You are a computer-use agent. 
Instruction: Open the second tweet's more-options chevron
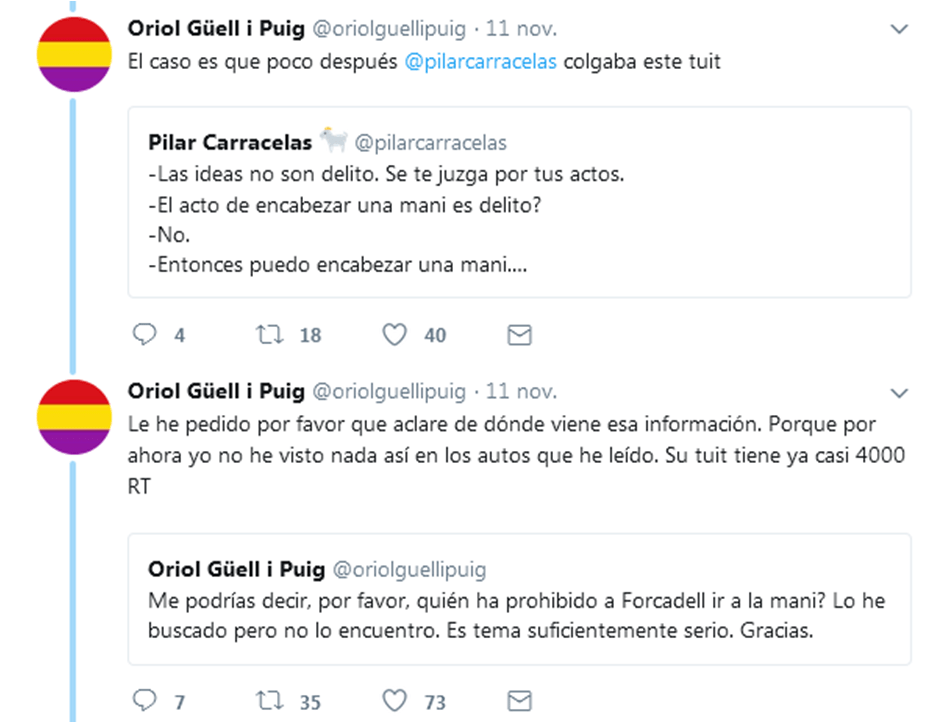[x=898, y=392]
